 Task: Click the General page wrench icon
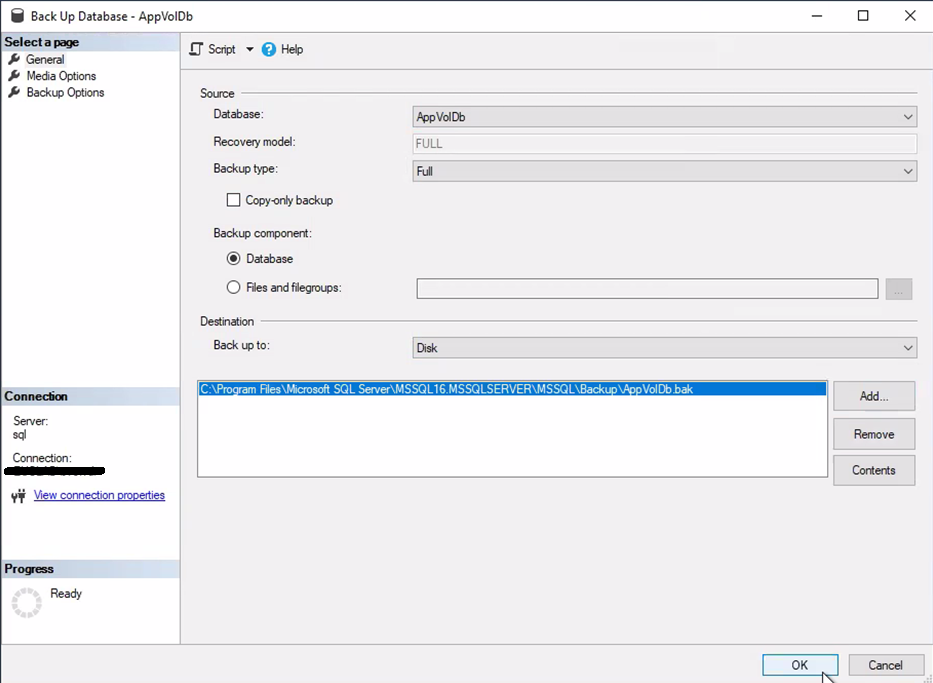[x=14, y=60]
